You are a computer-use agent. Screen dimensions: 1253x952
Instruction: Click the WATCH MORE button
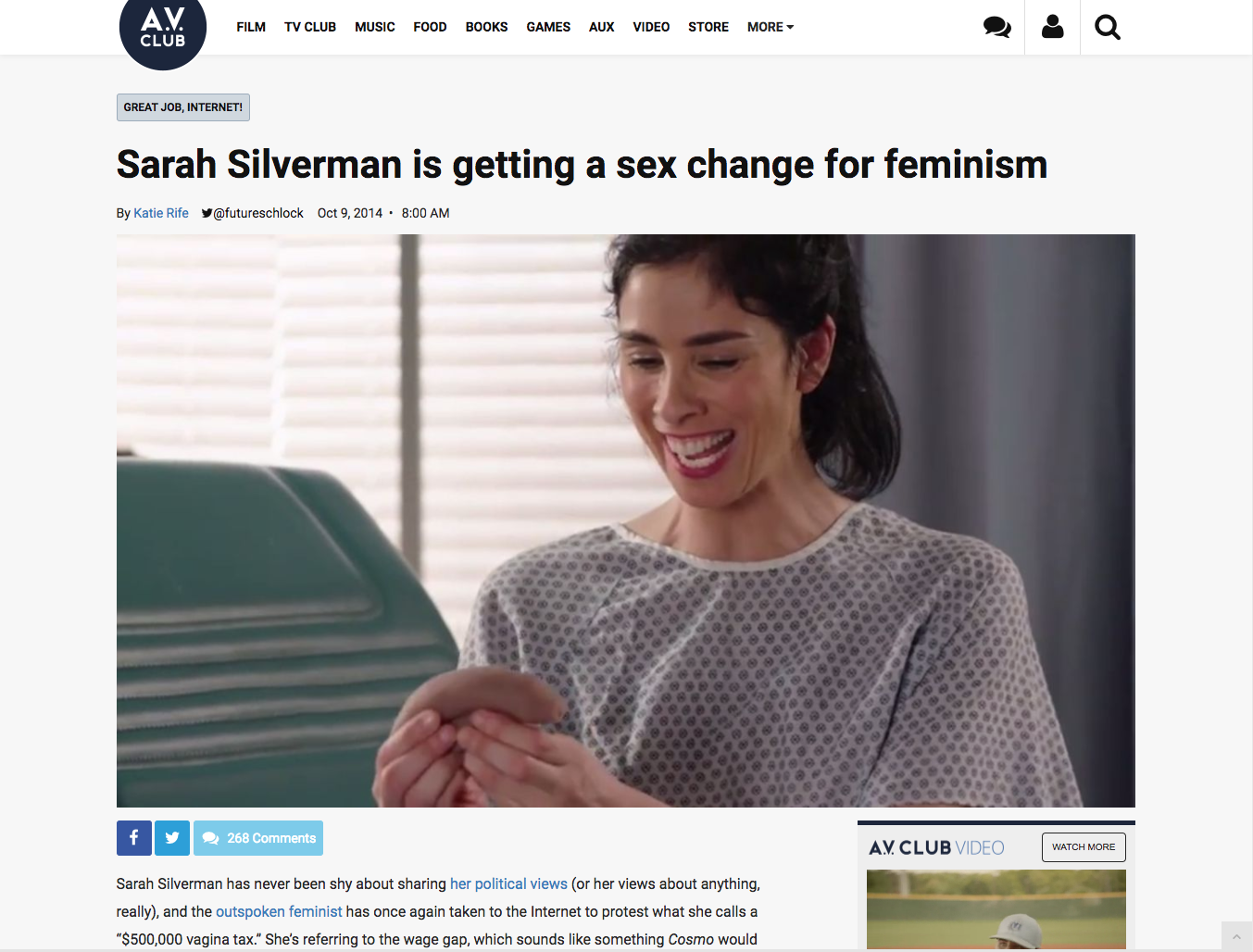pyautogui.click(x=1084, y=847)
